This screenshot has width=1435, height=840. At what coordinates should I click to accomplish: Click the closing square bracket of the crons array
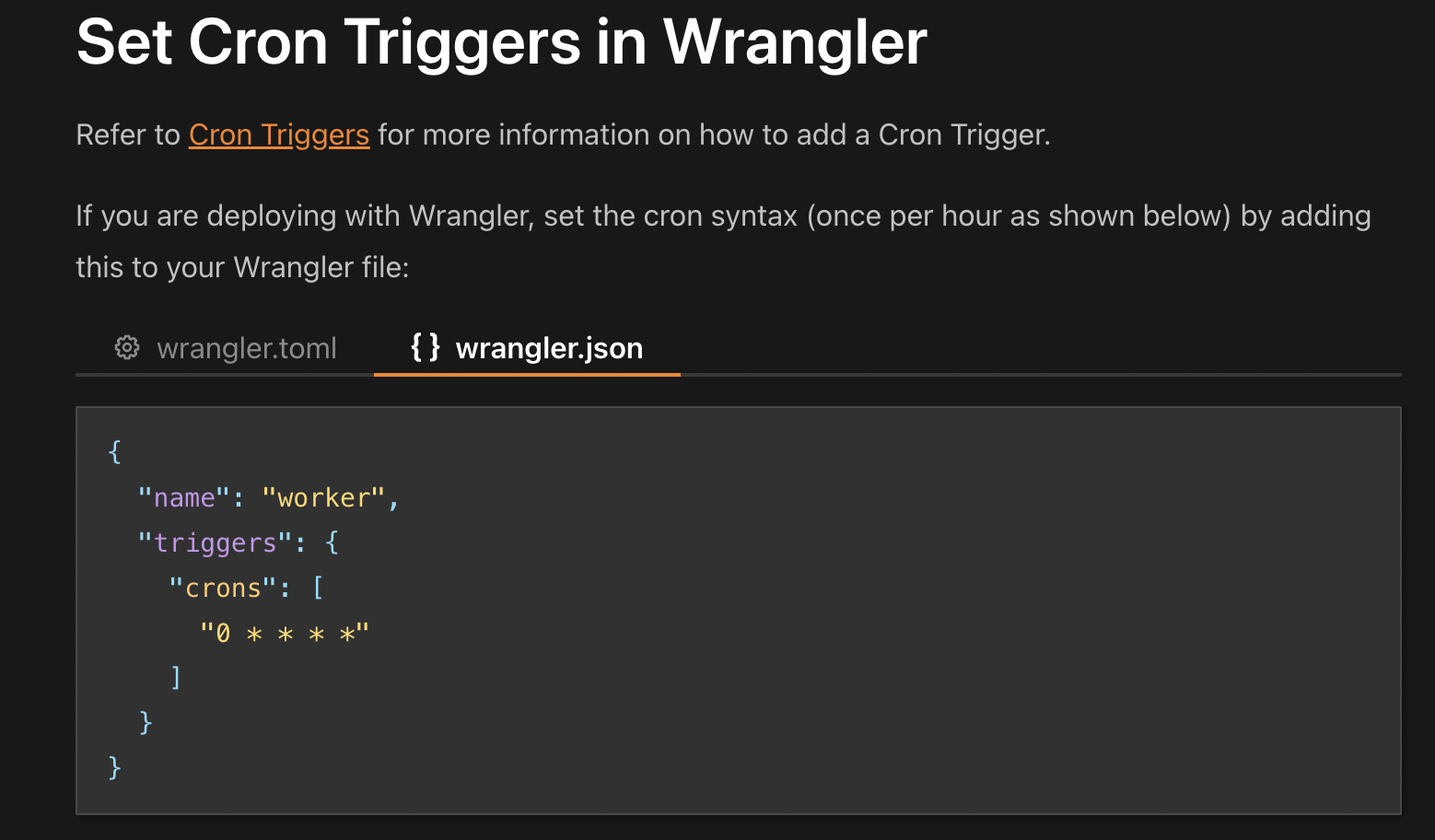coord(176,678)
